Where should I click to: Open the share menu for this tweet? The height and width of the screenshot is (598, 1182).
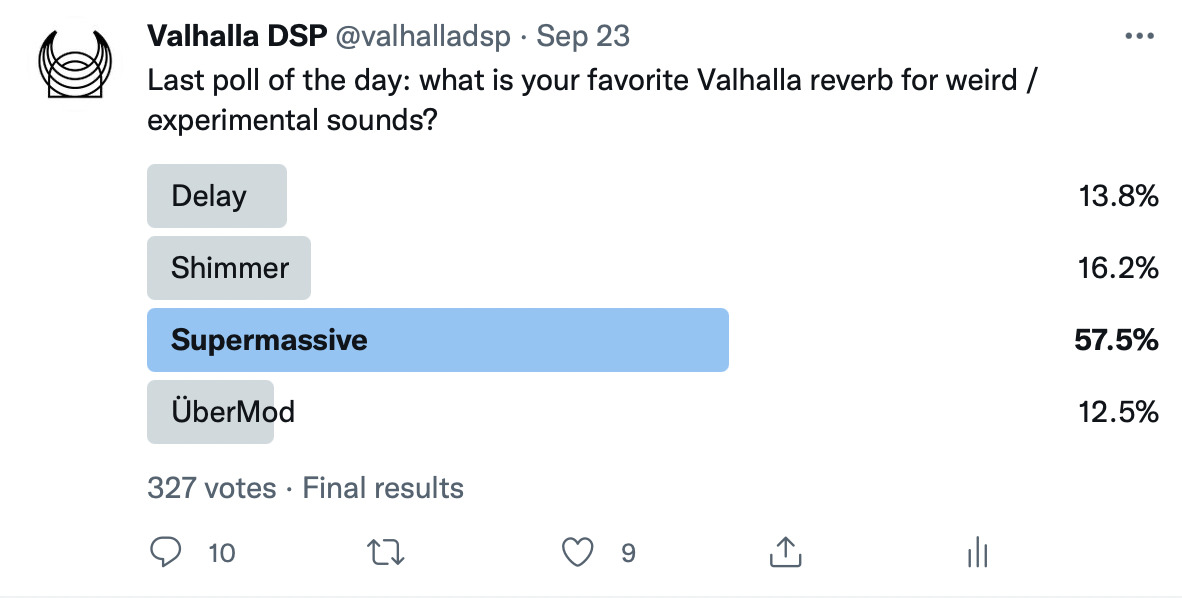(x=786, y=551)
